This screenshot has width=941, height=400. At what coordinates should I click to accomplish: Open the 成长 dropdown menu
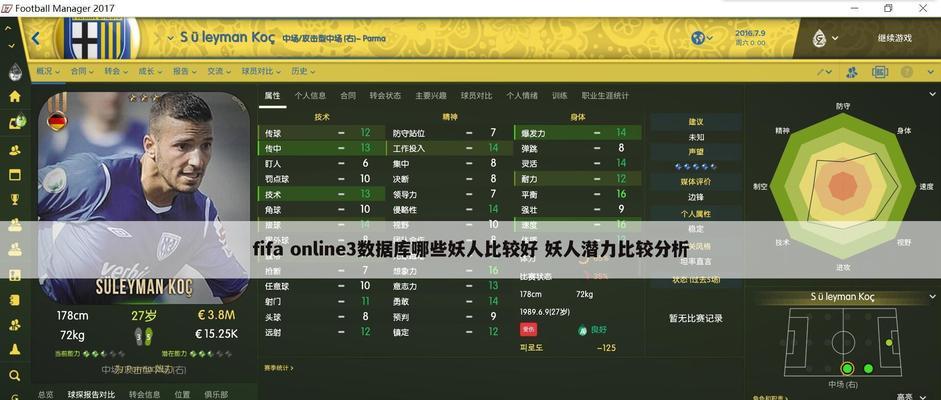(x=150, y=71)
